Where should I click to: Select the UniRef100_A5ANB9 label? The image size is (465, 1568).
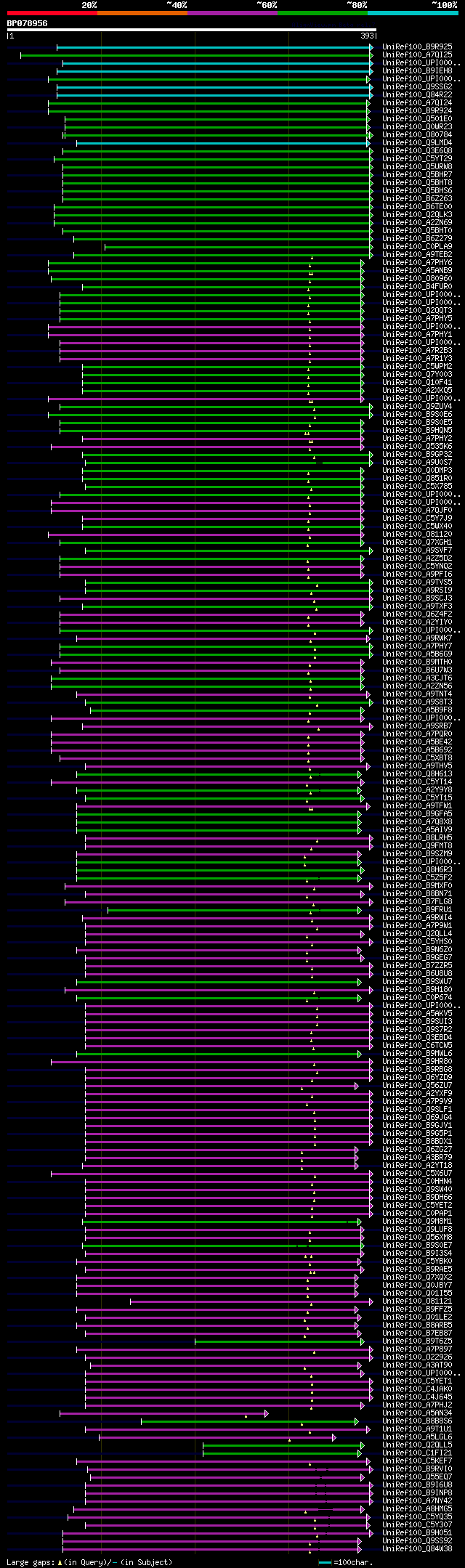pyautogui.click(x=417, y=270)
